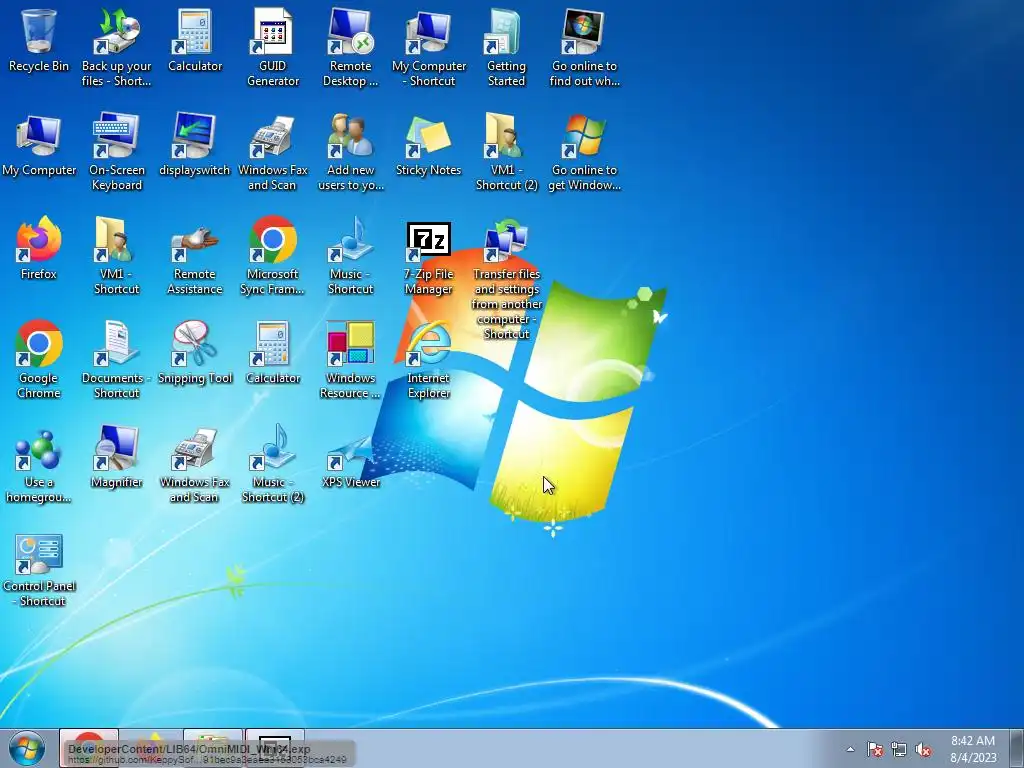Show hidden system tray icons arrow

tap(850, 749)
